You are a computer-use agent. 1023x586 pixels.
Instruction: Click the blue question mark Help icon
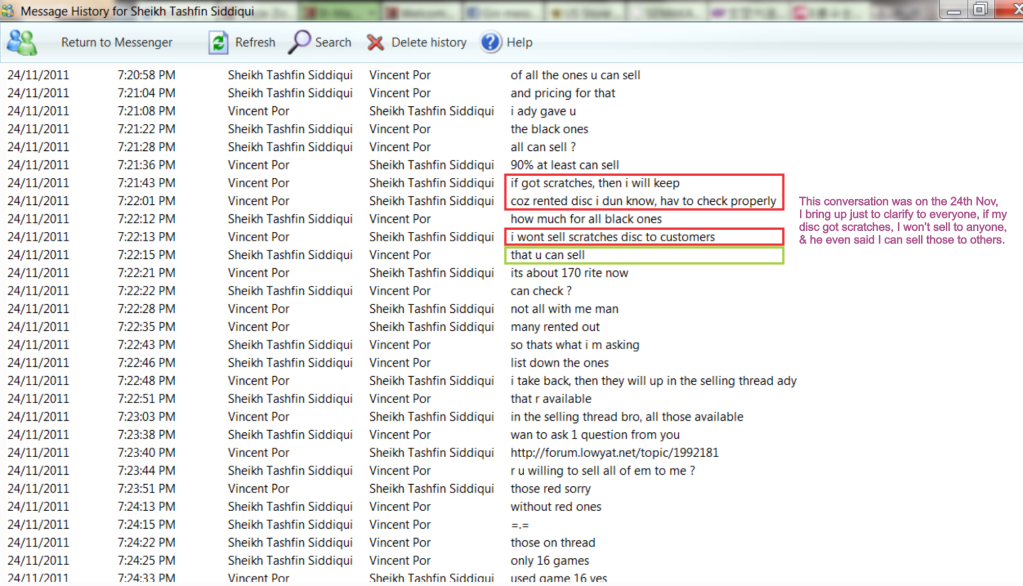tap(491, 42)
